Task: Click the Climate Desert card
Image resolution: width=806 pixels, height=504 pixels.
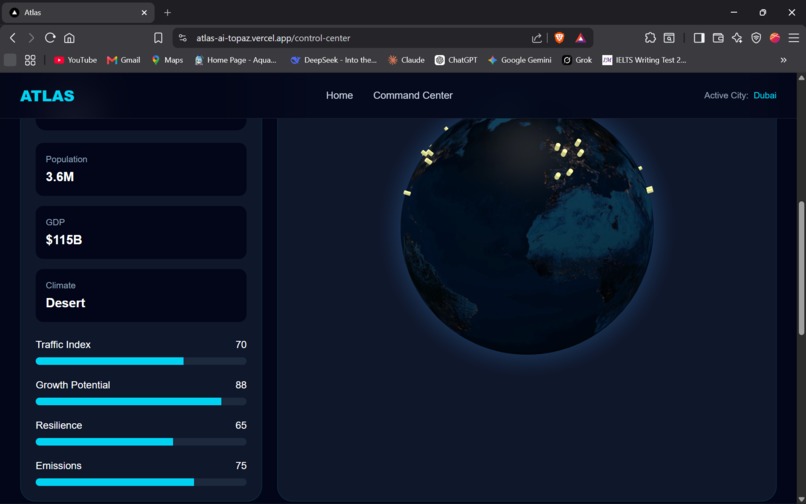Action: [141, 295]
